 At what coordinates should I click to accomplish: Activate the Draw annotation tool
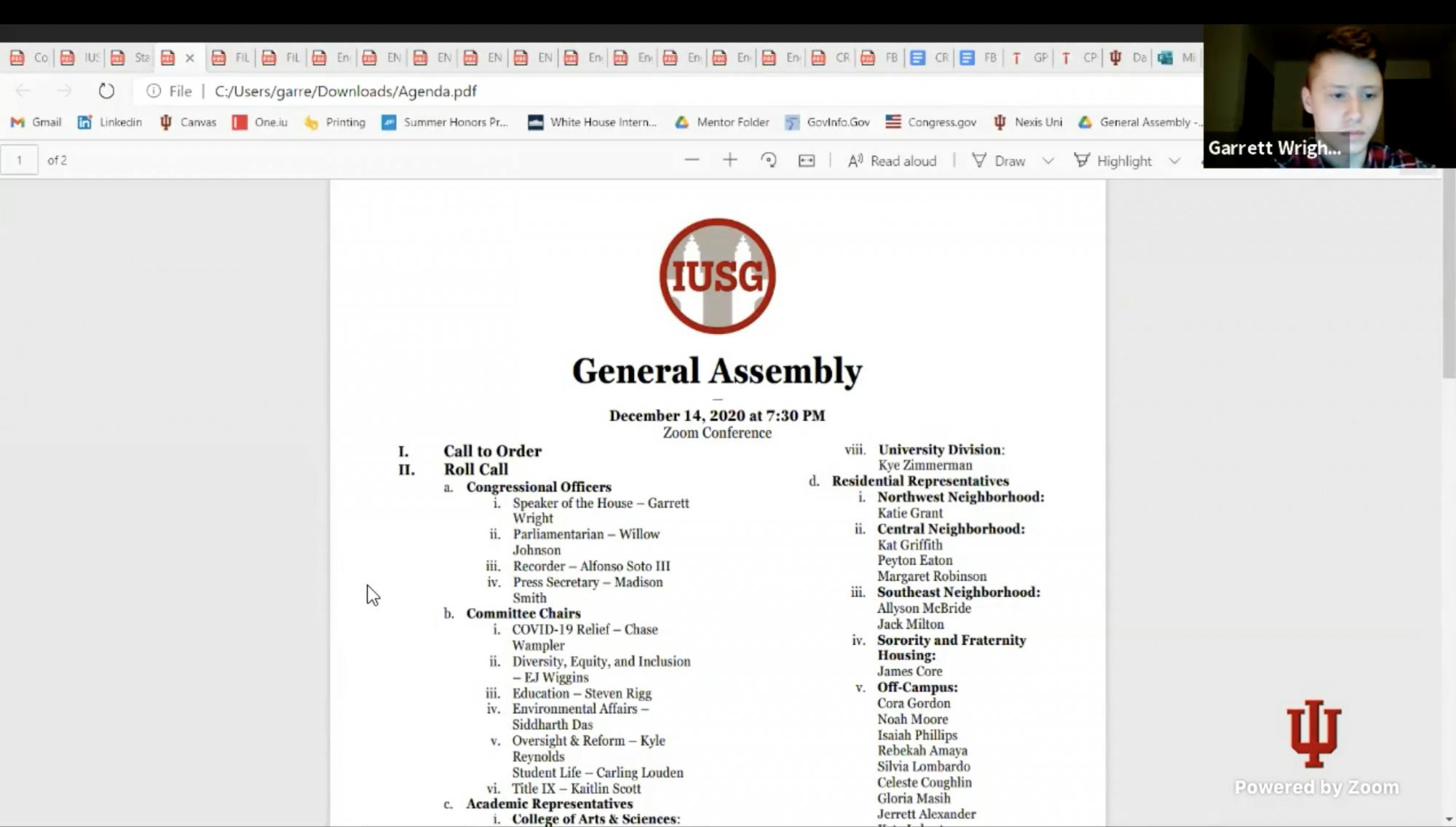tap(1001, 160)
